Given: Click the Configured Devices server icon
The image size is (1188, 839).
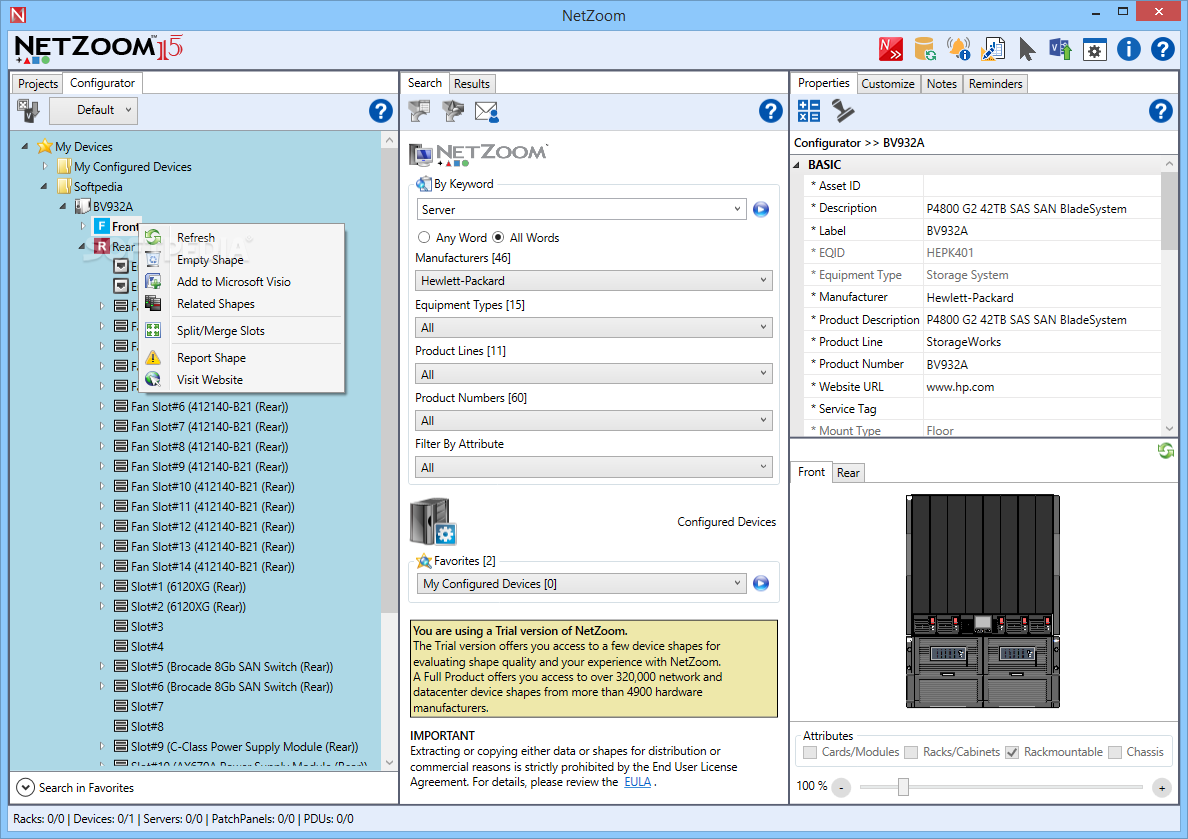Looking at the screenshot, I should pos(433,521).
